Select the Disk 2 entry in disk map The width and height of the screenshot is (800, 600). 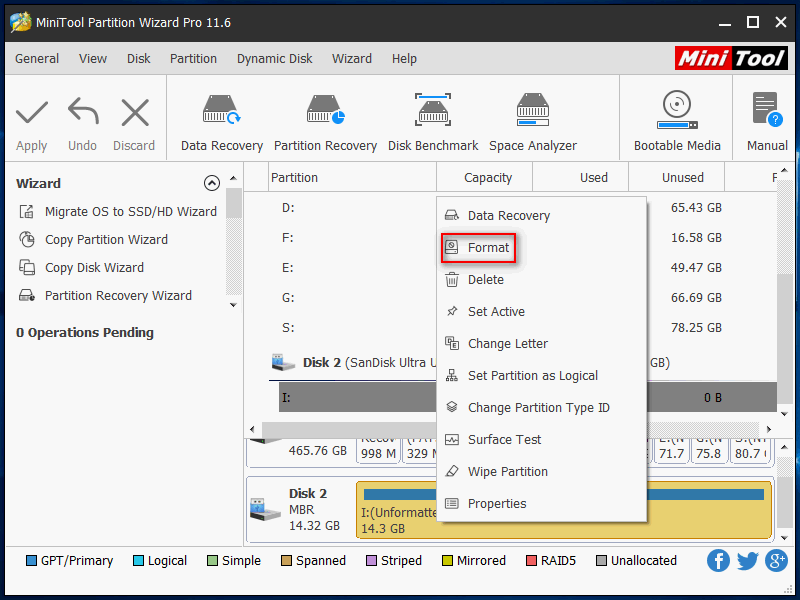[x=300, y=509]
